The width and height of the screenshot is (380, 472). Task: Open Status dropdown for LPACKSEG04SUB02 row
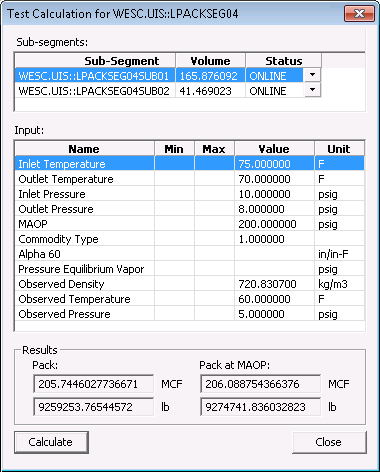(312, 90)
